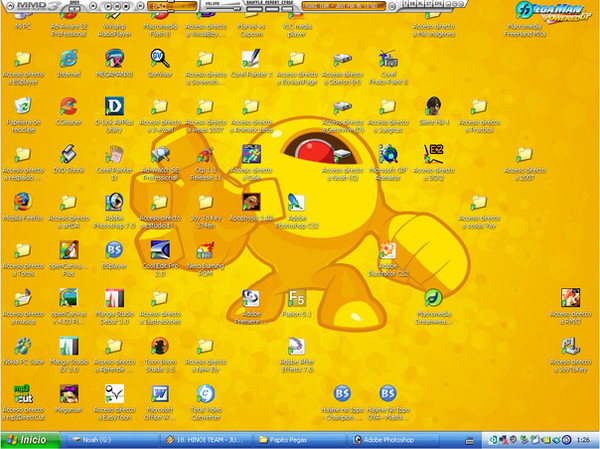
Task: Open the Nero Burning ROM shortcut
Action: point(206,251)
